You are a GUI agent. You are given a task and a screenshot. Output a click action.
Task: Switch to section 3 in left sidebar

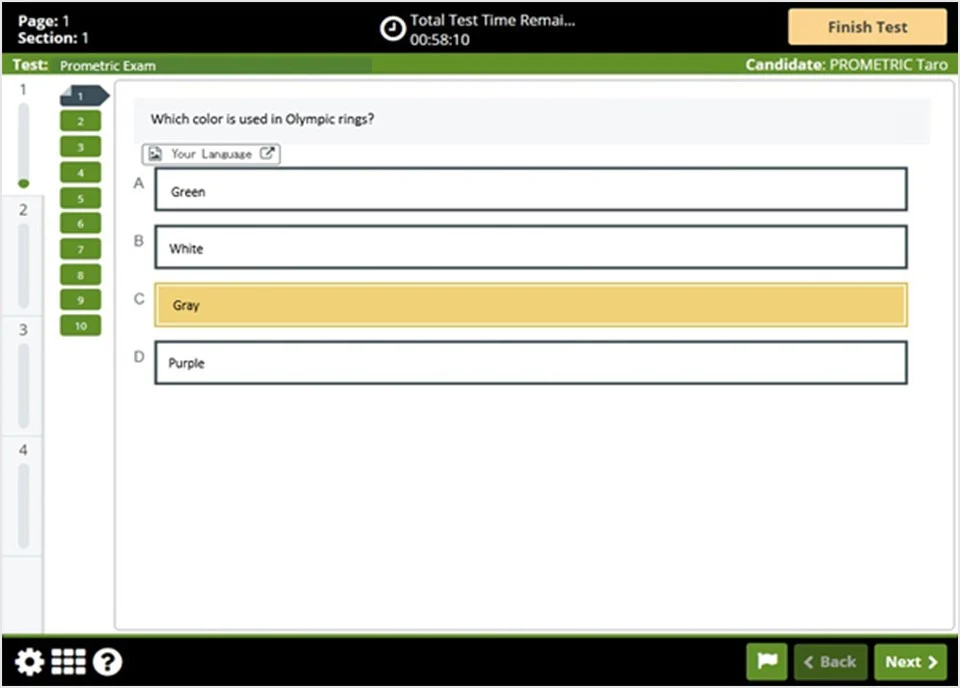pyautogui.click(x=22, y=376)
